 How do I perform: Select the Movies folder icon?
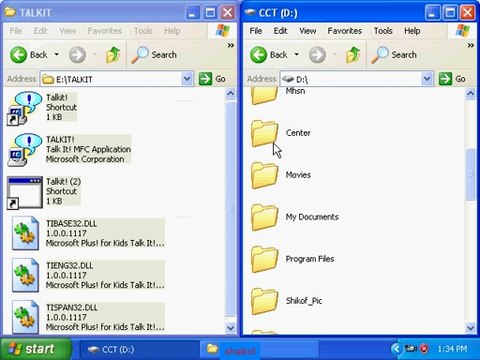point(264,175)
